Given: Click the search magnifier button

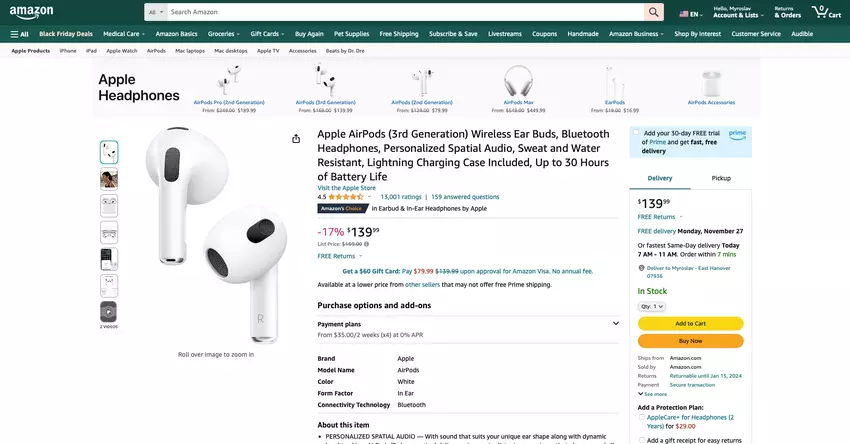Looking at the screenshot, I should point(654,12).
